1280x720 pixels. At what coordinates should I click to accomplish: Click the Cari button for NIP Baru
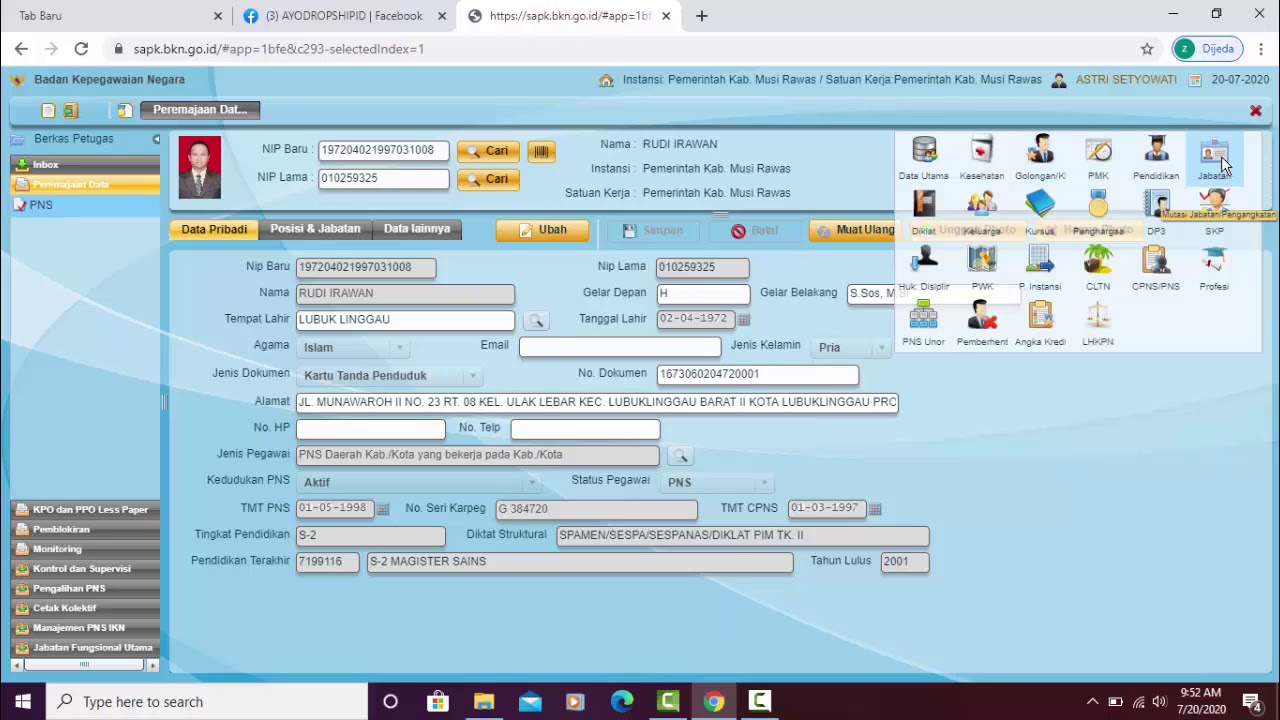487,151
